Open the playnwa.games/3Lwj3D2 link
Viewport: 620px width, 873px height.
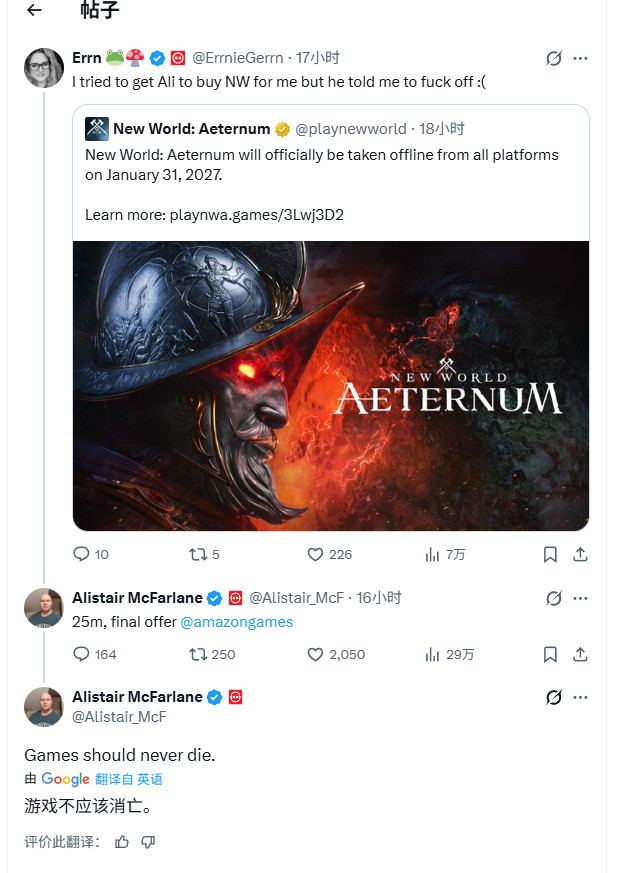click(x=216, y=214)
